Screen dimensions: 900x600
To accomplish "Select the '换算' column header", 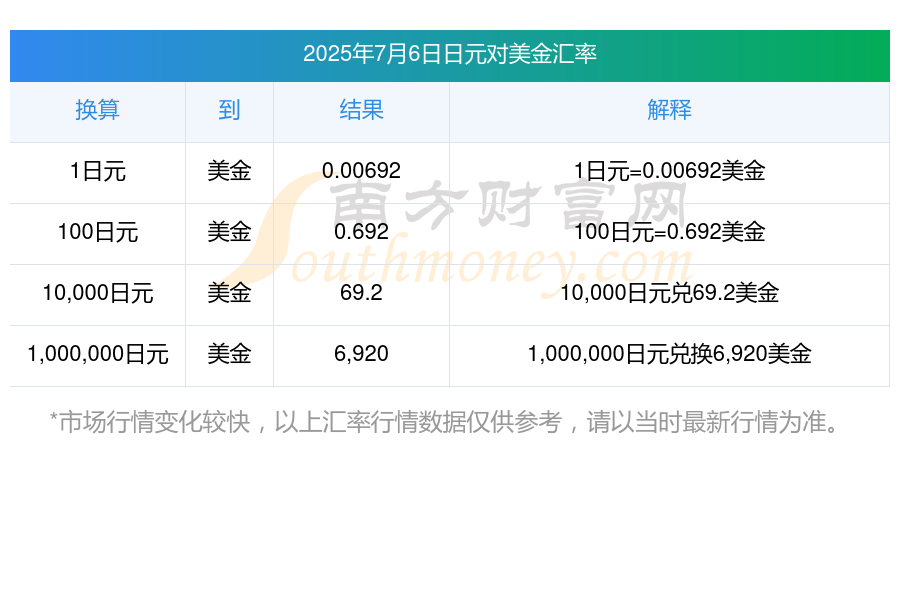I will pyautogui.click(x=98, y=110).
